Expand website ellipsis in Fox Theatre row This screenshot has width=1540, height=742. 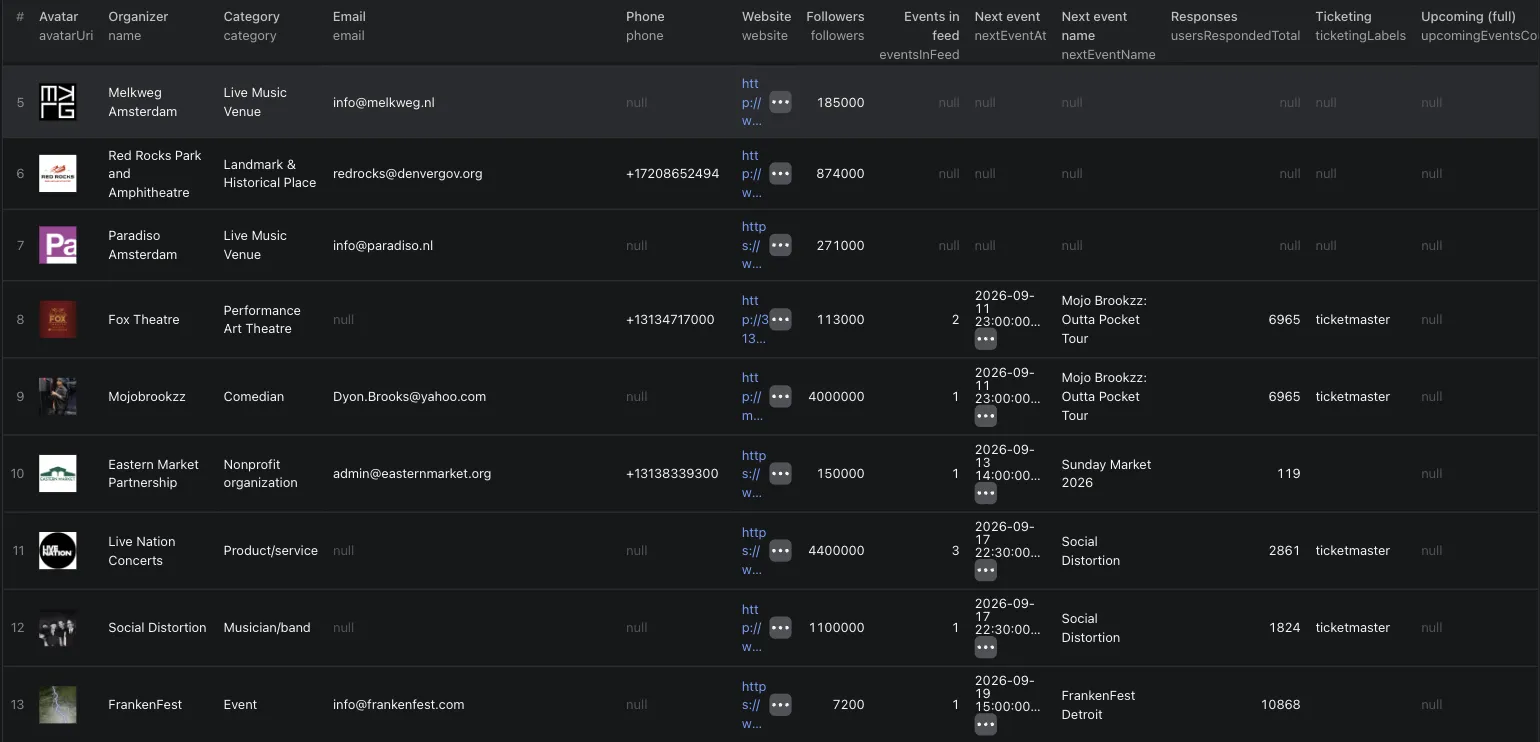click(780, 319)
